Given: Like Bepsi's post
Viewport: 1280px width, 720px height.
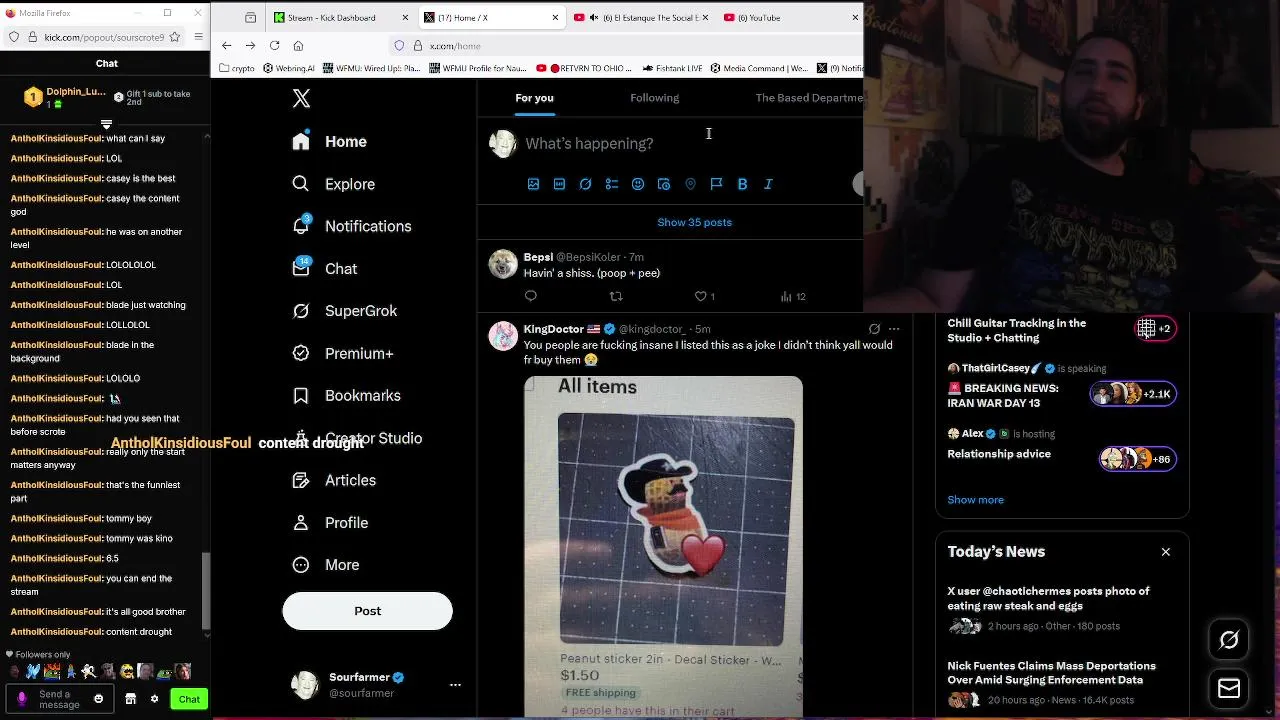Looking at the screenshot, I should [x=701, y=296].
